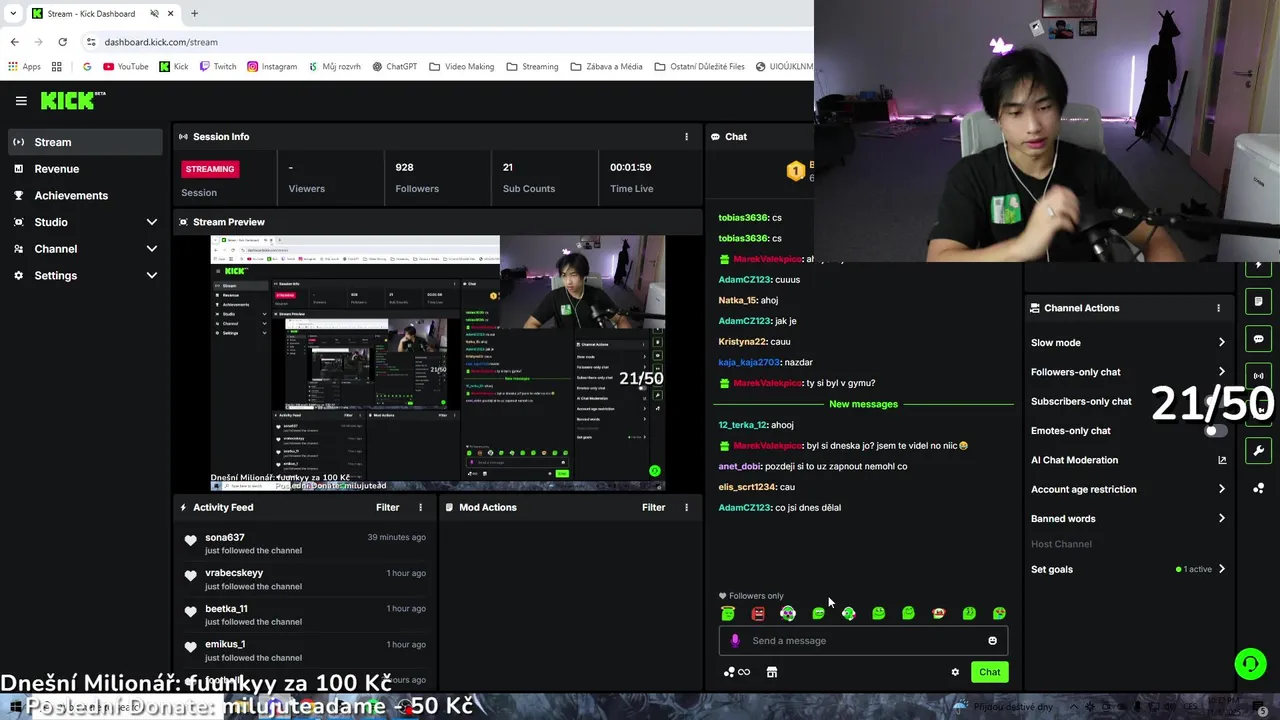Toggle Emotes-only chat switch
Viewport: 1280px width, 720px height.
tap(1214, 431)
